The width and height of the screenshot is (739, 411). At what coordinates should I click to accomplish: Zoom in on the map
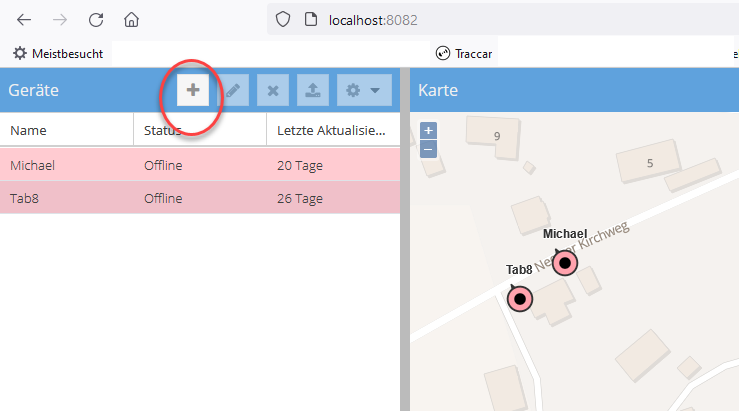428,130
